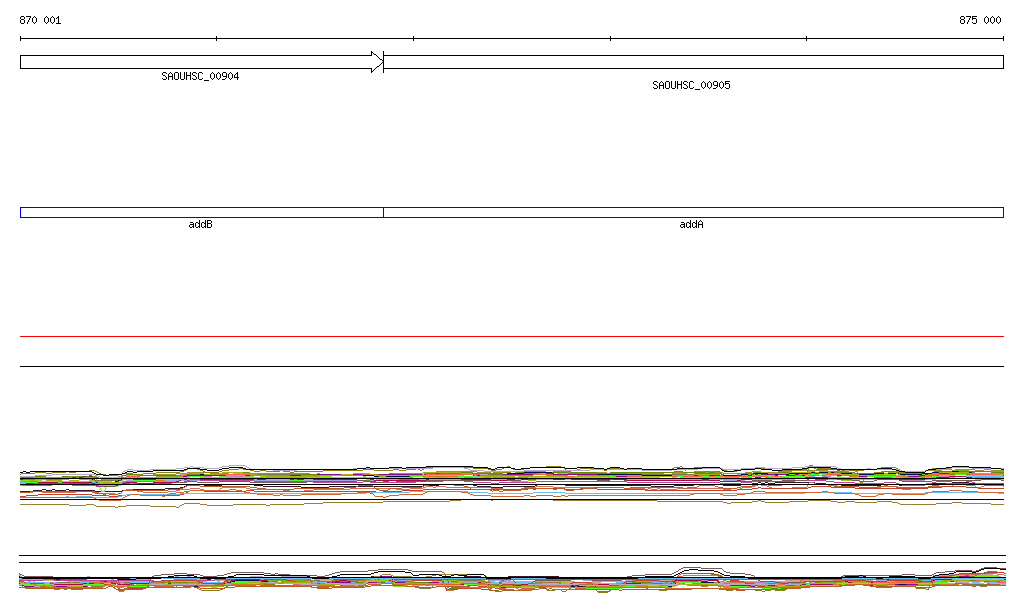The image size is (1024, 611).
Task: Click the addB name label
Action: click(x=200, y=224)
